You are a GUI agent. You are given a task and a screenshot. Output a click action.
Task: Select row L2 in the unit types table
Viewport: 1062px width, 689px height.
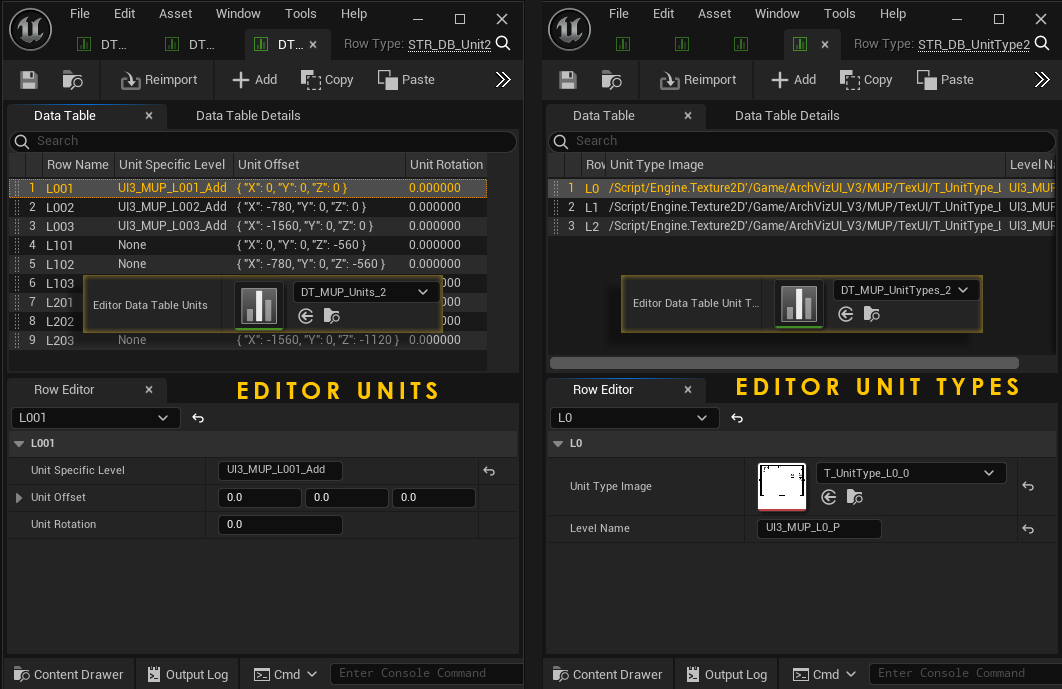802,226
